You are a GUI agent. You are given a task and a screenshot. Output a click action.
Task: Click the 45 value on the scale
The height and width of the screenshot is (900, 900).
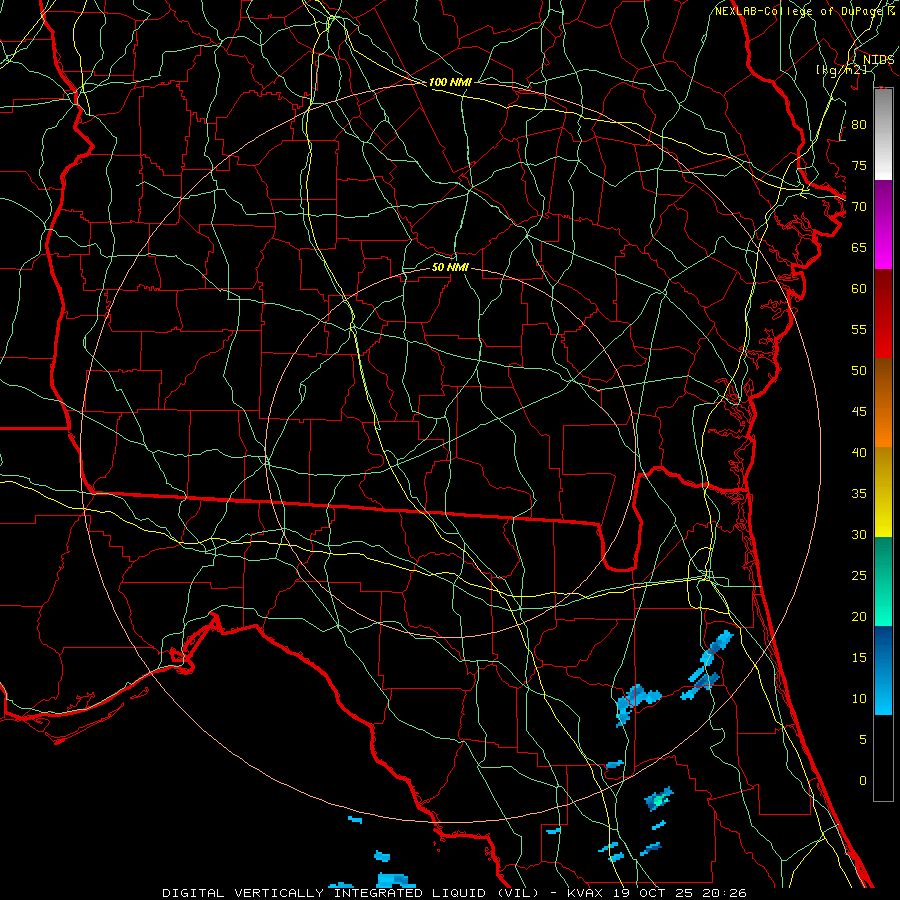click(x=859, y=412)
